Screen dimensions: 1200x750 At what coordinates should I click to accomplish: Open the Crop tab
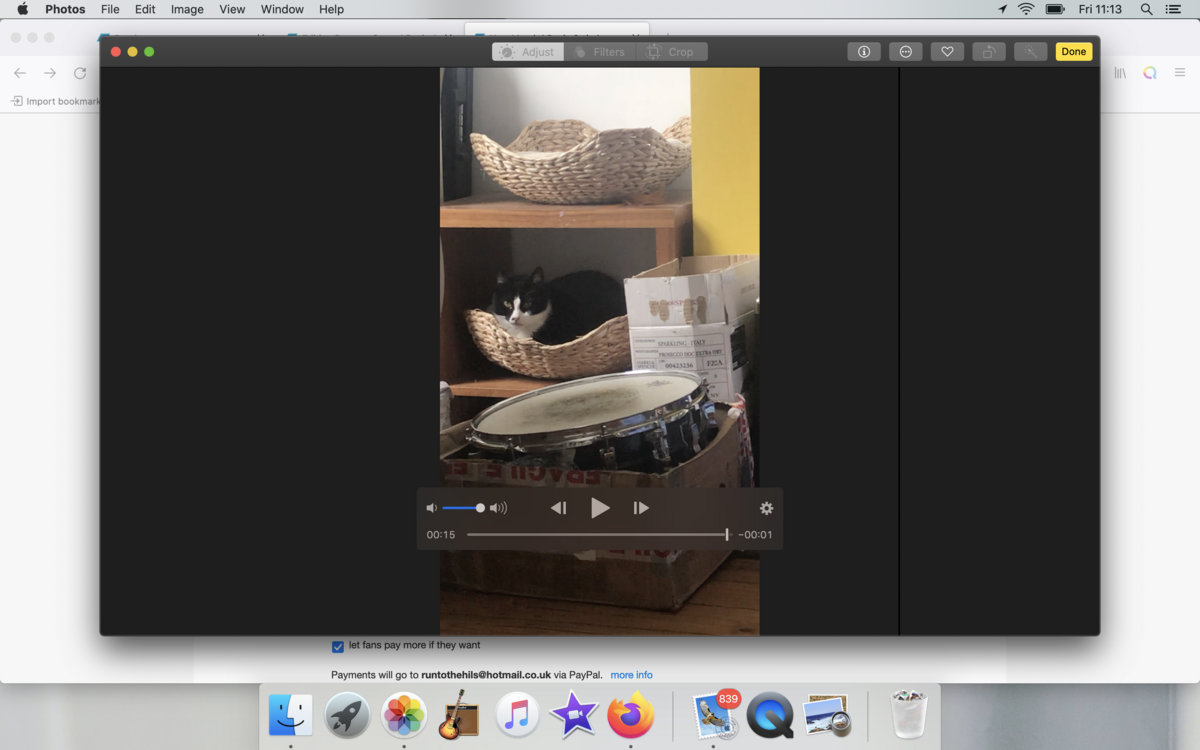click(671, 52)
